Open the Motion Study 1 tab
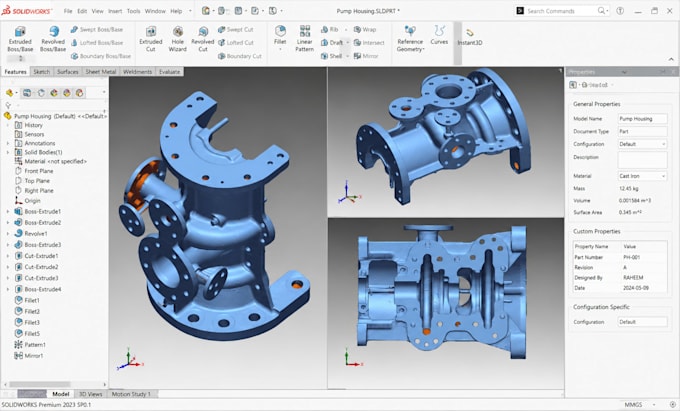Screen dimensions: 680x411 click(x=131, y=394)
